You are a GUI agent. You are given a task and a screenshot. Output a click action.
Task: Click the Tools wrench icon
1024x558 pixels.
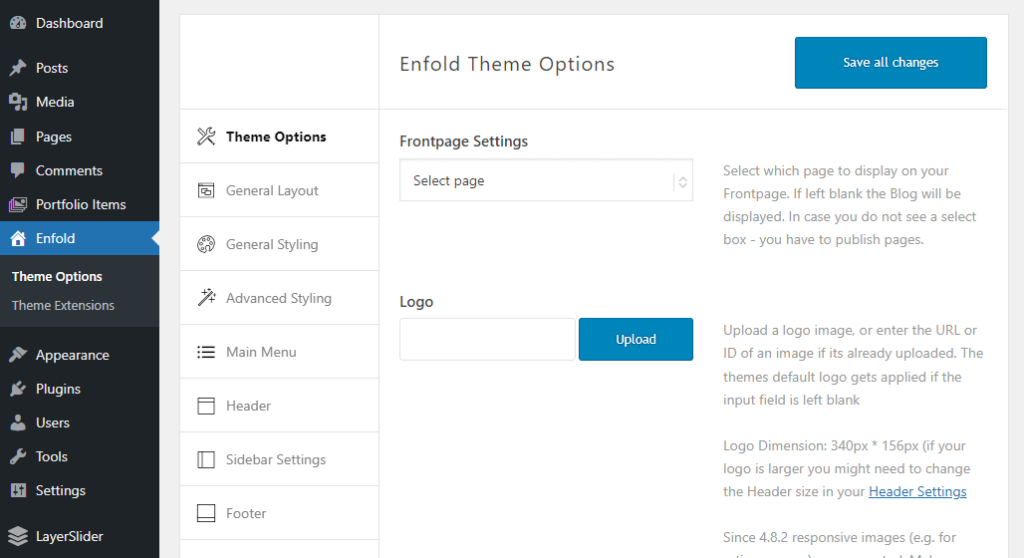click(18, 456)
